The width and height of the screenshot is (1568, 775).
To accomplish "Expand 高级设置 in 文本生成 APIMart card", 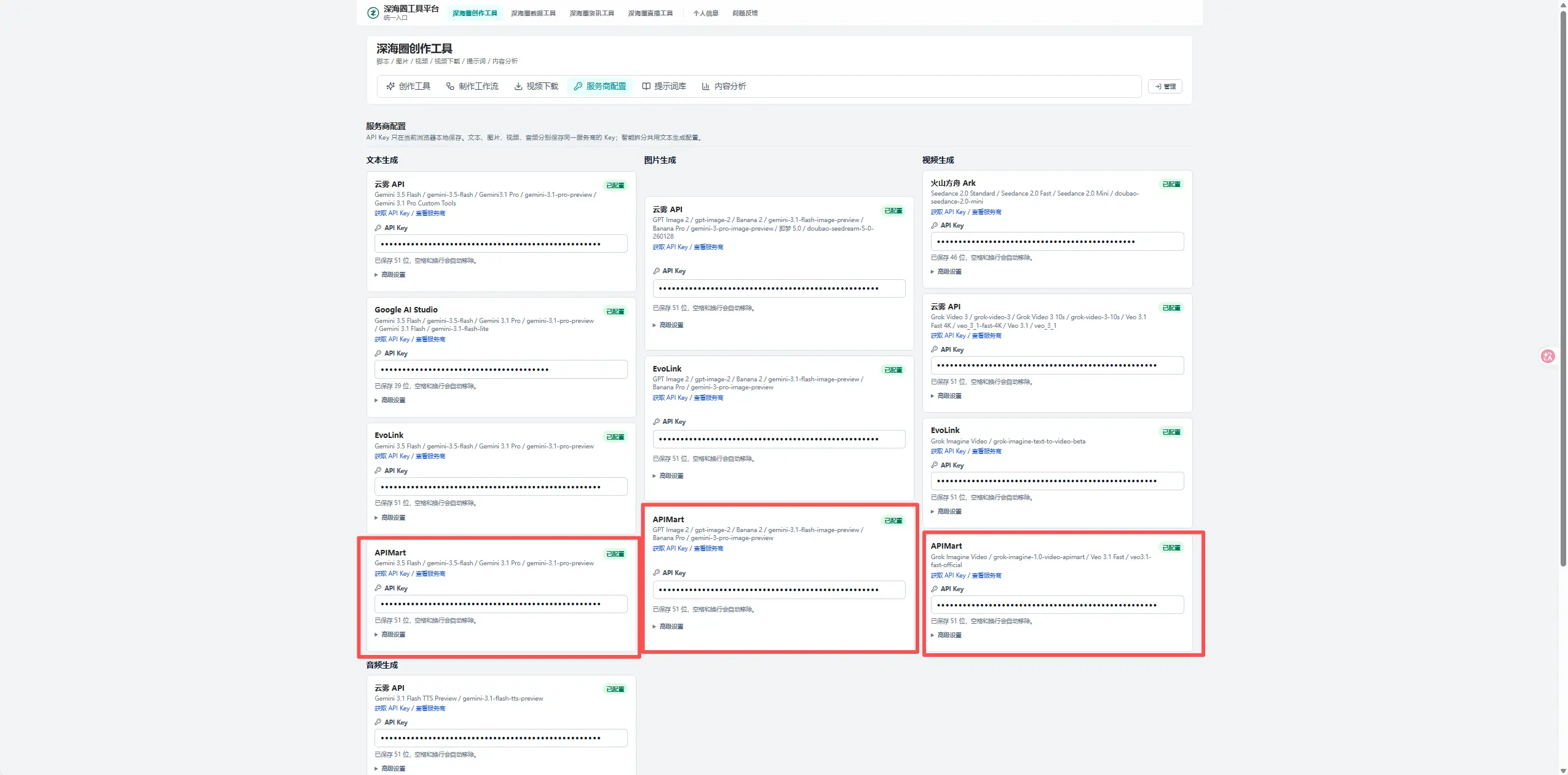I will coord(390,635).
